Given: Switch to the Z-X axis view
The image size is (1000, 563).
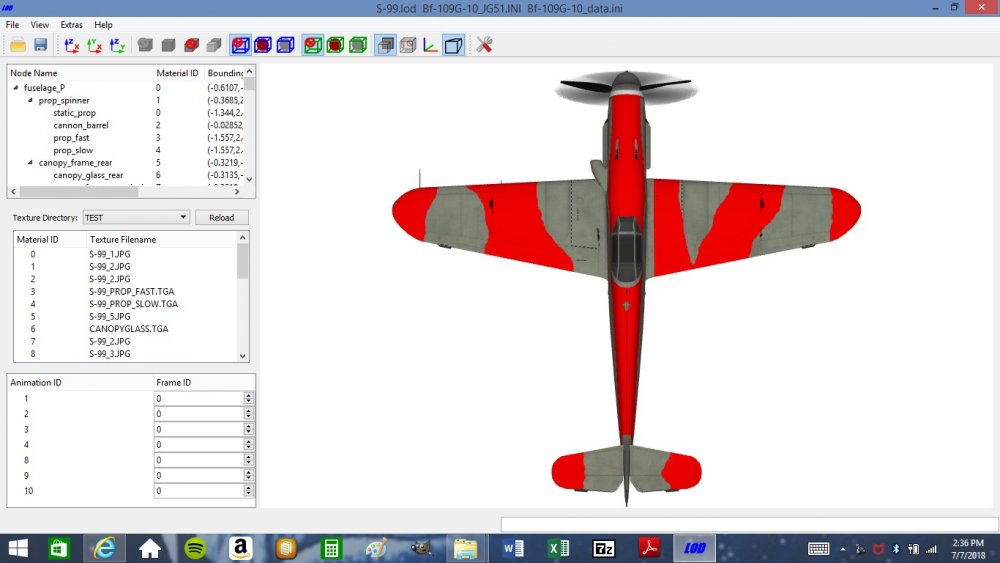Looking at the screenshot, I should pyautogui.click(x=71, y=45).
